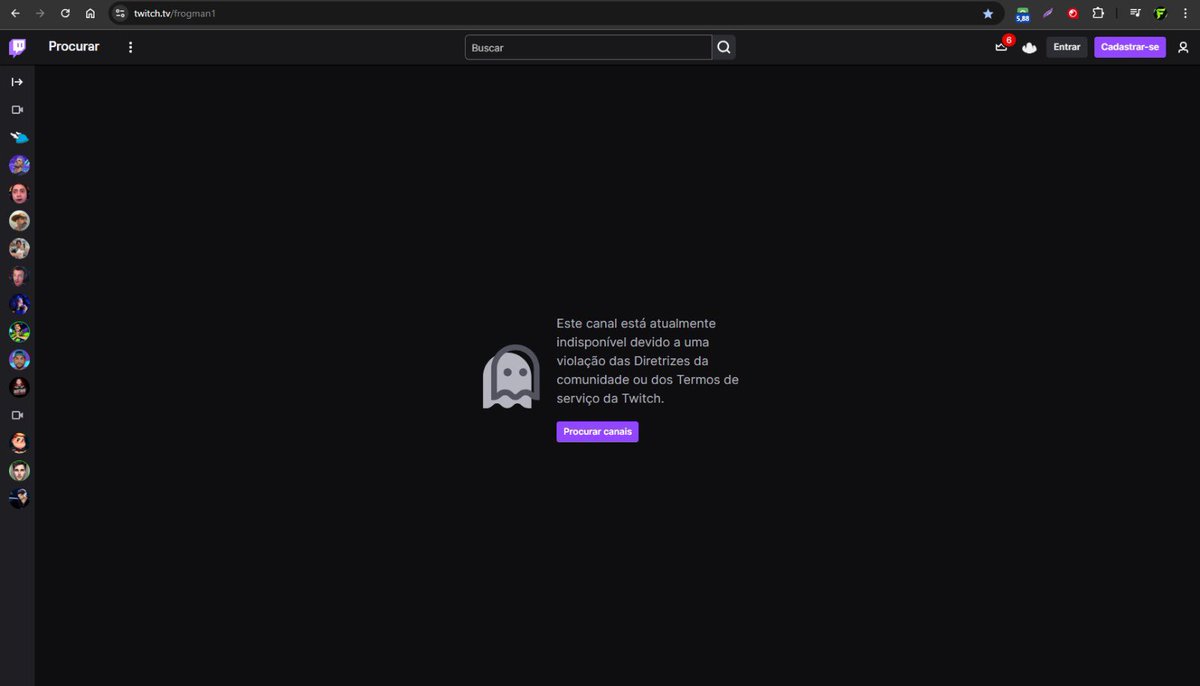Click the media playback control icon in browser toolbar
Image resolution: width=1200 pixels, height=686 pixels.
point(1135,13)
